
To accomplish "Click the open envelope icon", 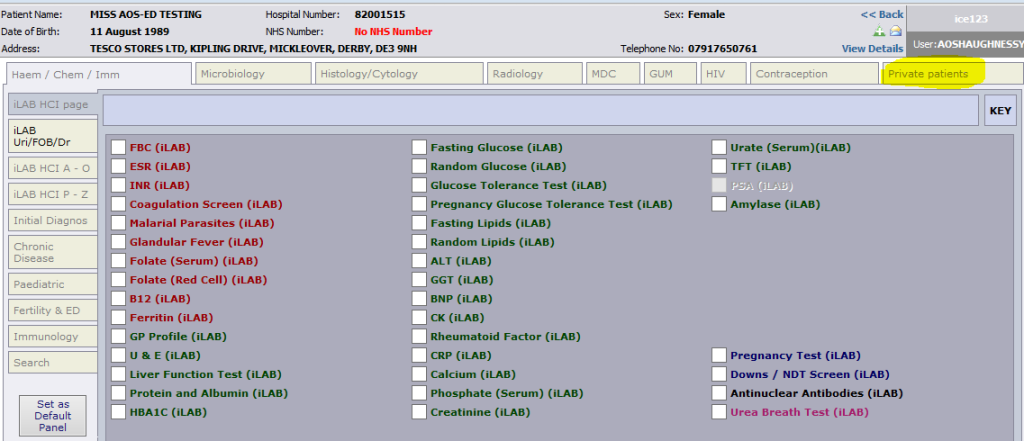I will (x=895, y=31).
